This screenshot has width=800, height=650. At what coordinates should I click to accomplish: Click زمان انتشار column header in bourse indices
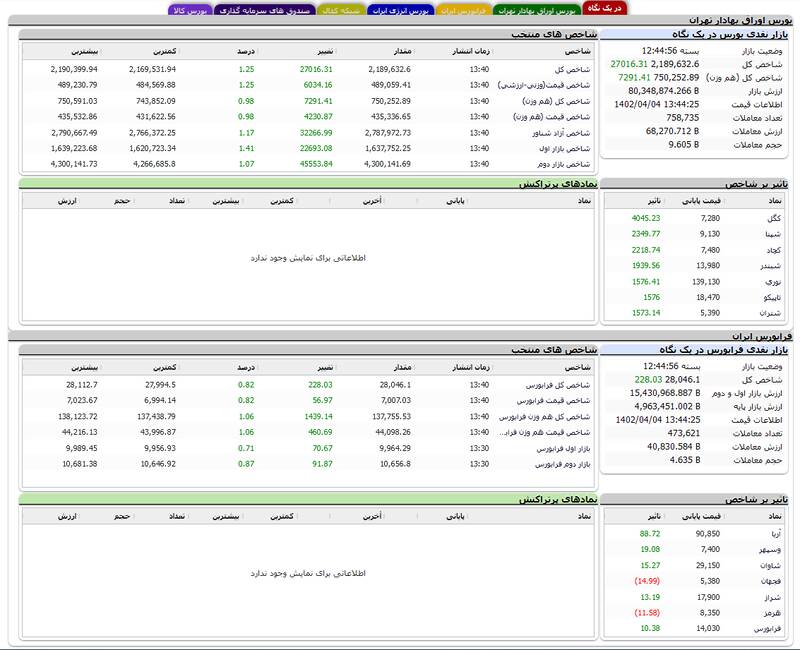click(x=465, y=50)
